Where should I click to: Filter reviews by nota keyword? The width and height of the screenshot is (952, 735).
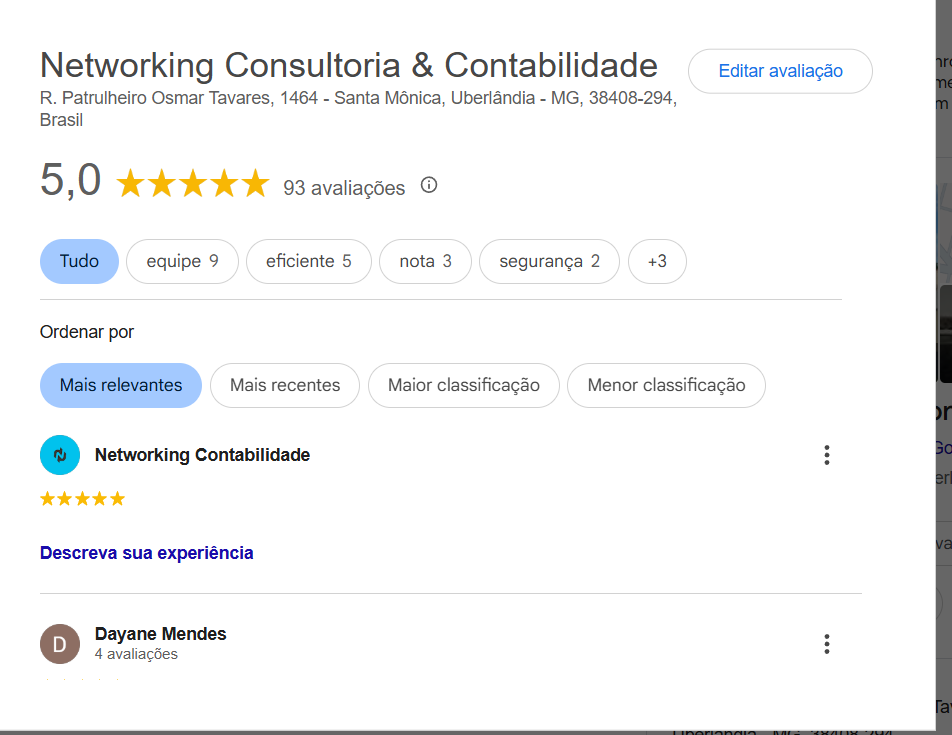tap(425, 262)
